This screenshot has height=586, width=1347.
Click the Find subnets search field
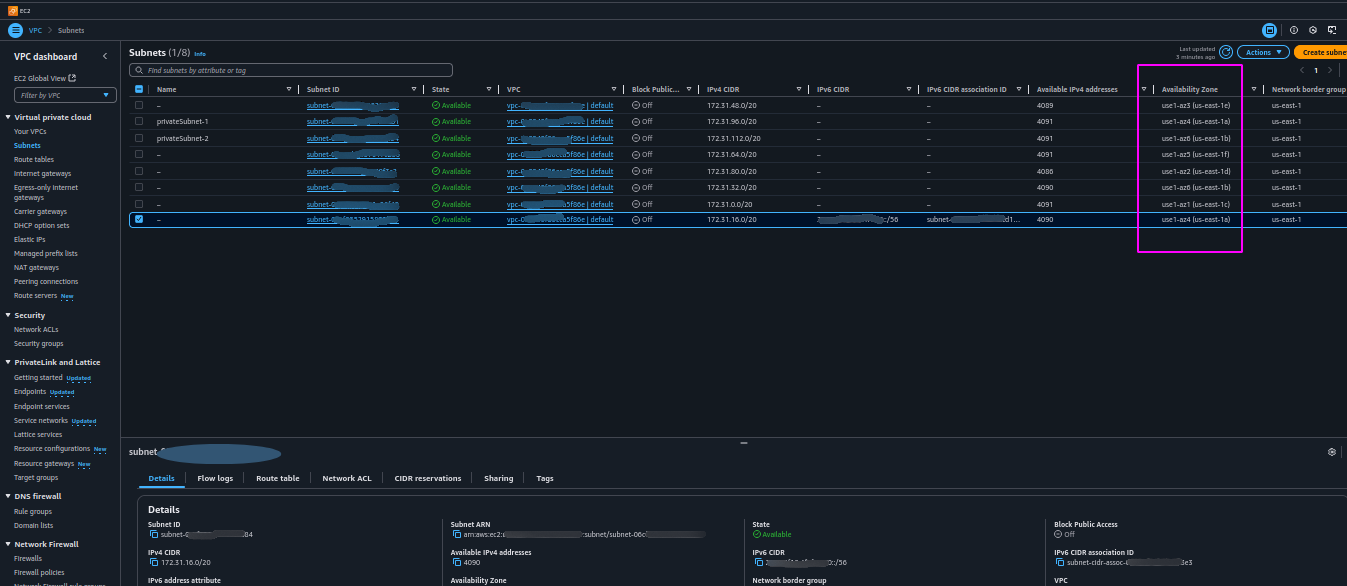[291, 70]
